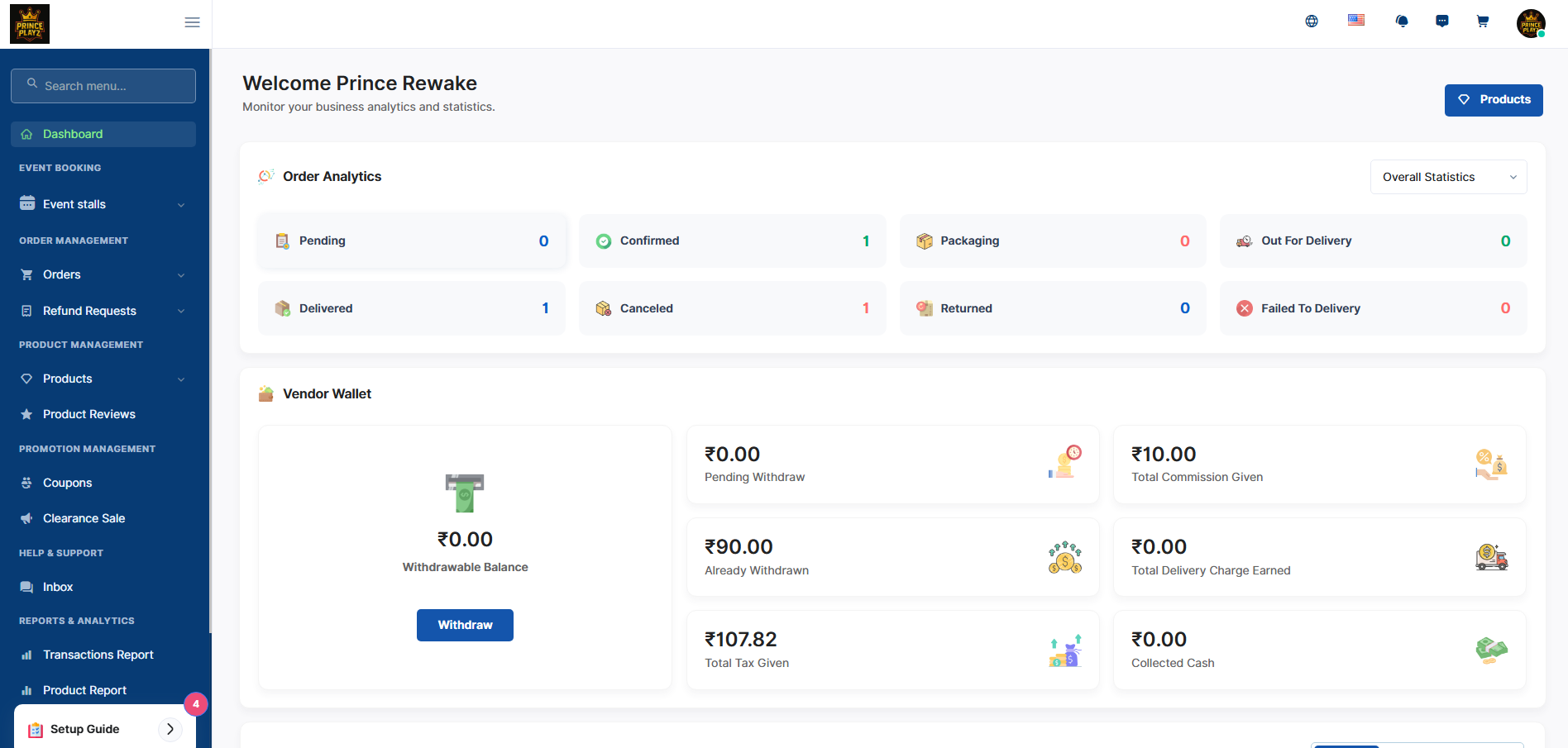Open the chat messages icon in the header
1568x748 pixels.
click(1442, 21)
